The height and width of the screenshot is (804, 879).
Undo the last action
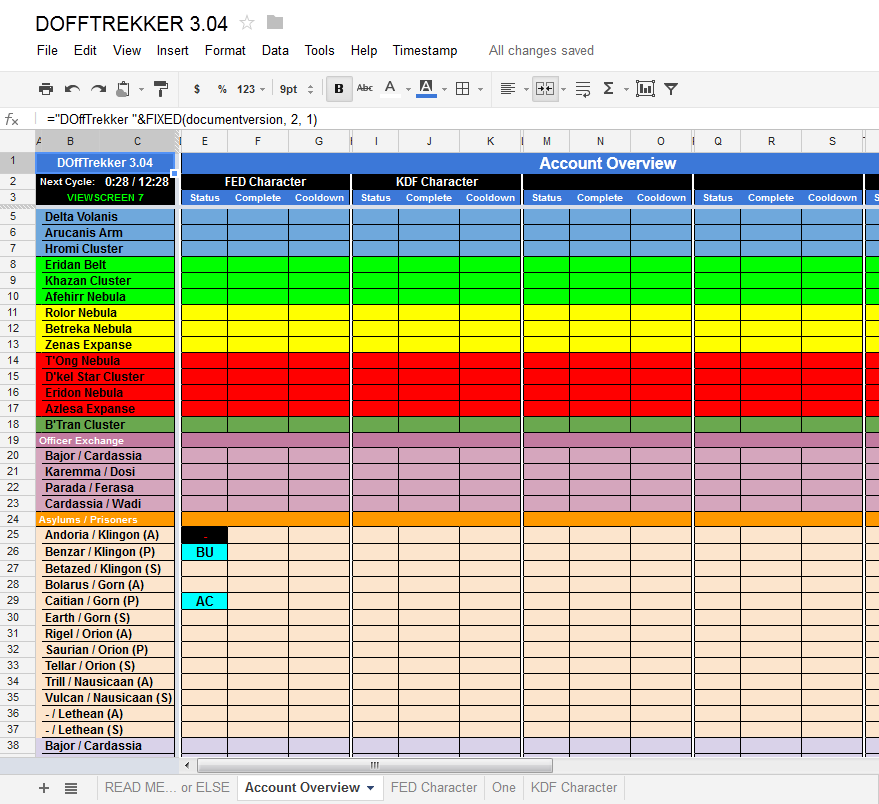pos(72,89)
